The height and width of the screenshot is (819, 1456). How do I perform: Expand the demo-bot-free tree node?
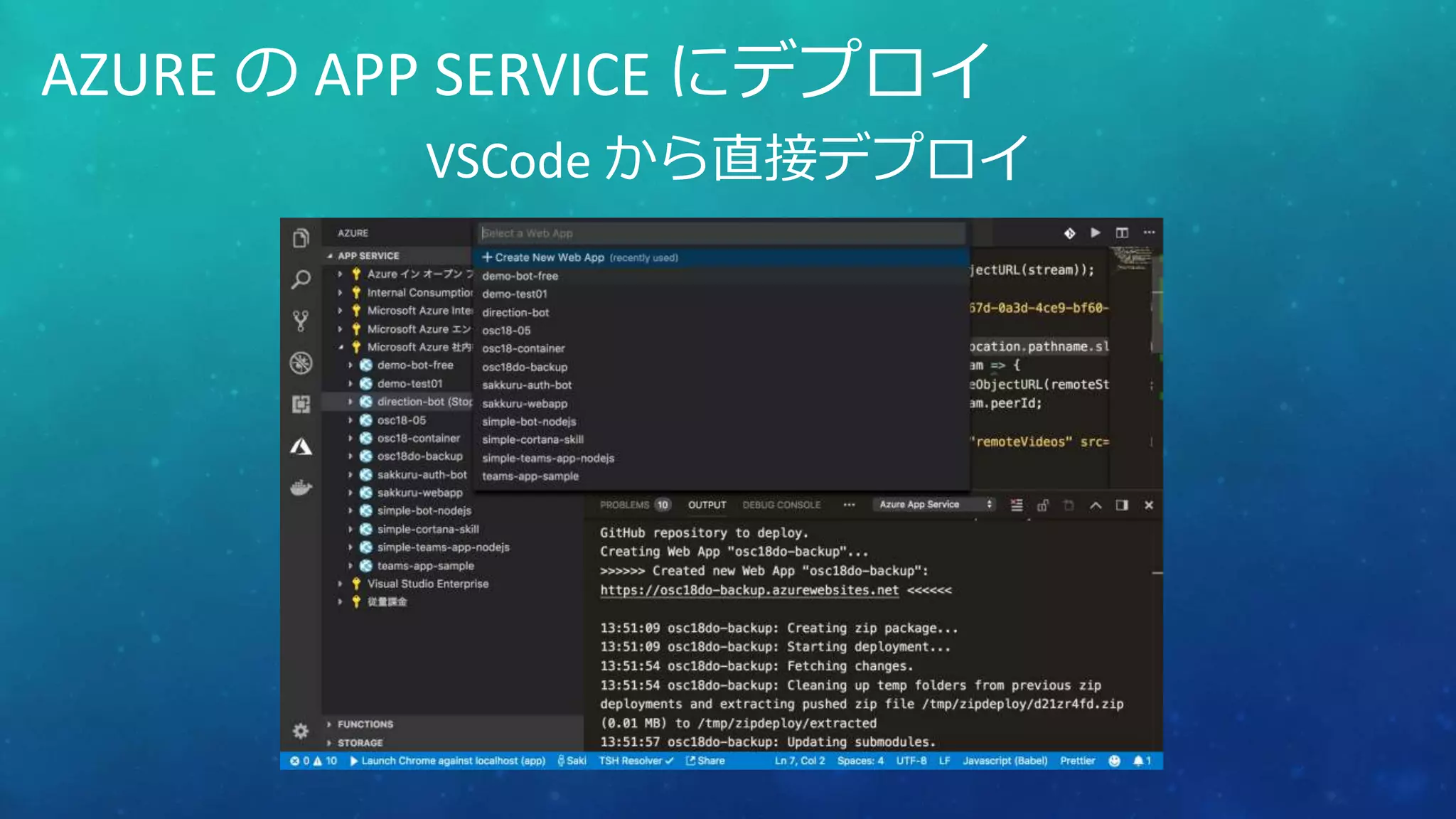[350, 365]
